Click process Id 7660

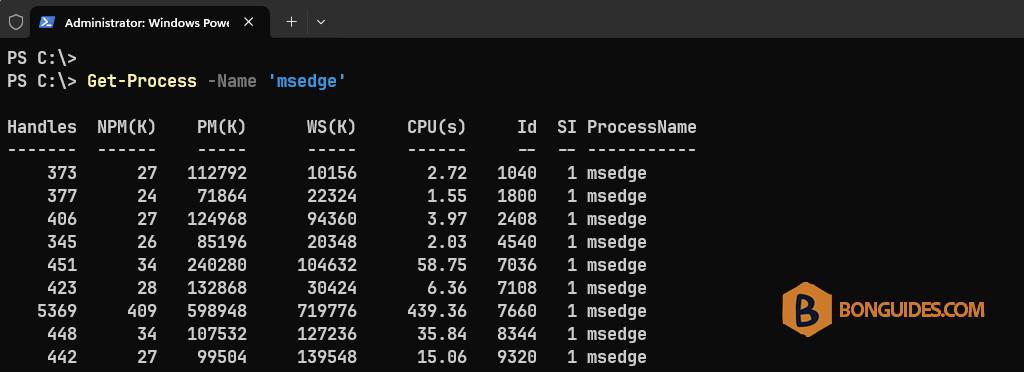click(517, 311)
